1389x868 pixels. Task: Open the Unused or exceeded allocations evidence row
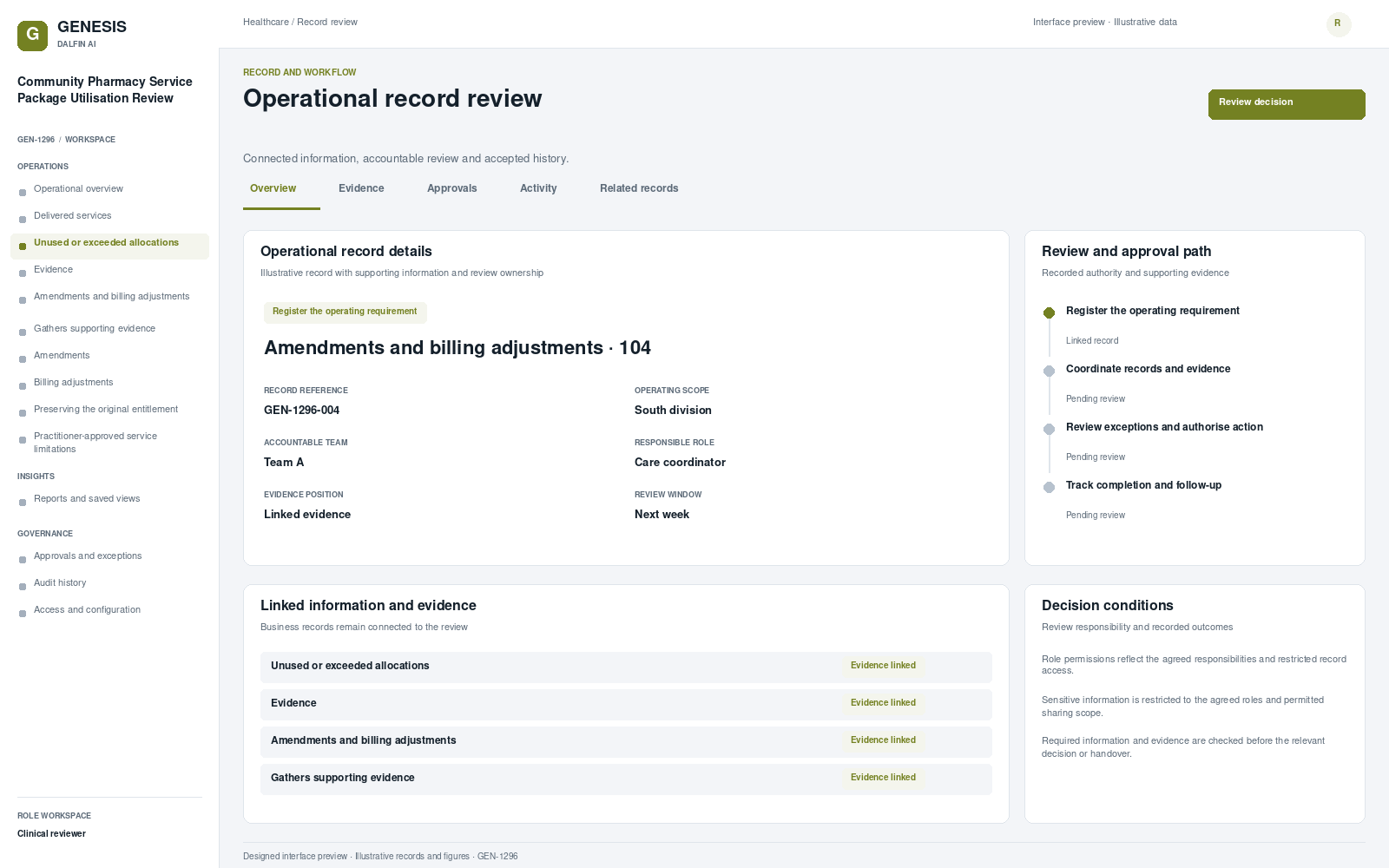pyautogui.click(x=626, y=667)
